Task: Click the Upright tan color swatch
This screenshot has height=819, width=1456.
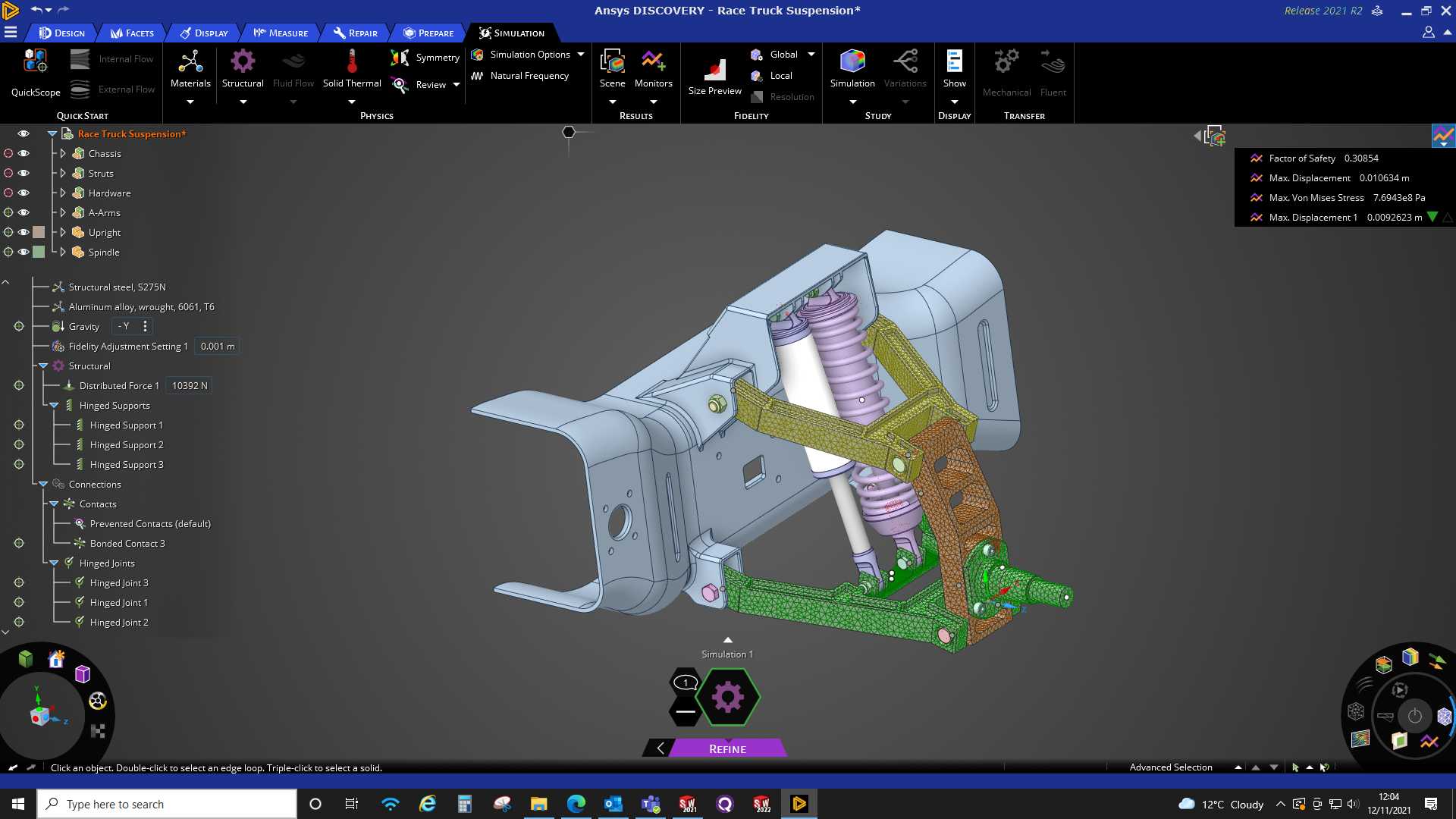Action: (x=39, y=232)
